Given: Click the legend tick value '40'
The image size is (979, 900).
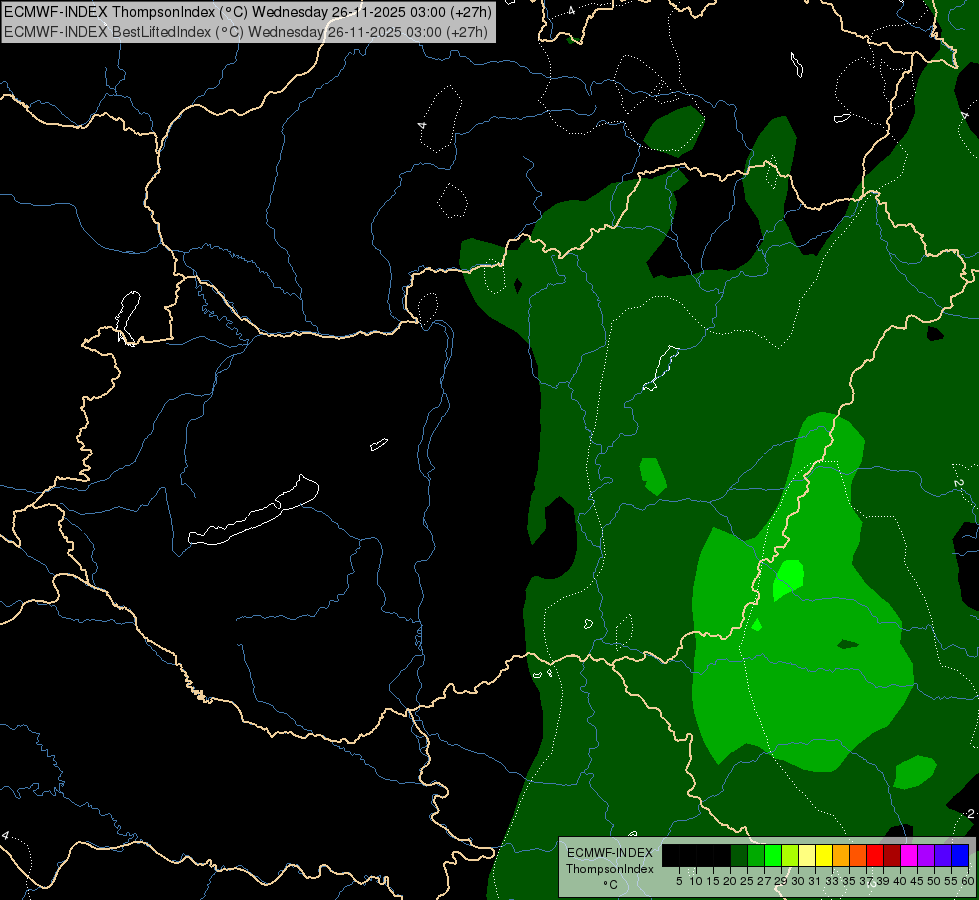Looking at the screenshot, I should [900, 881].
